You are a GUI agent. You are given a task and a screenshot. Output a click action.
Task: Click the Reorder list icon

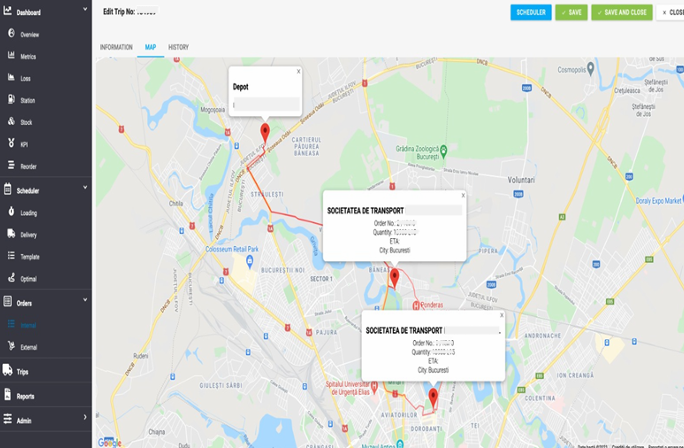coord(11,165)
